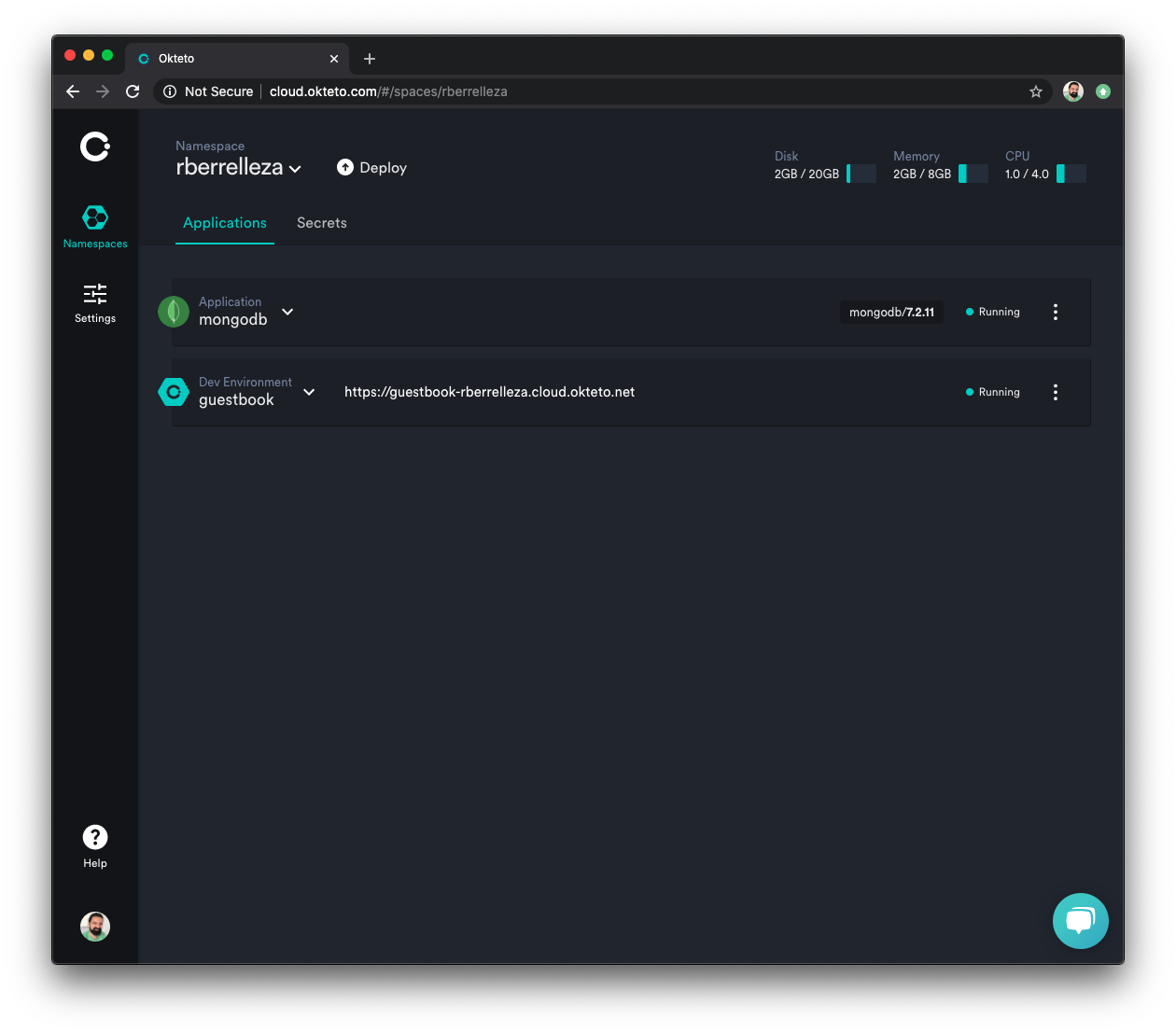This screenshot has height=1033, width=1176.
Task: Click the 2GB / 20GB disk value
Action: (x=806, y=174)
